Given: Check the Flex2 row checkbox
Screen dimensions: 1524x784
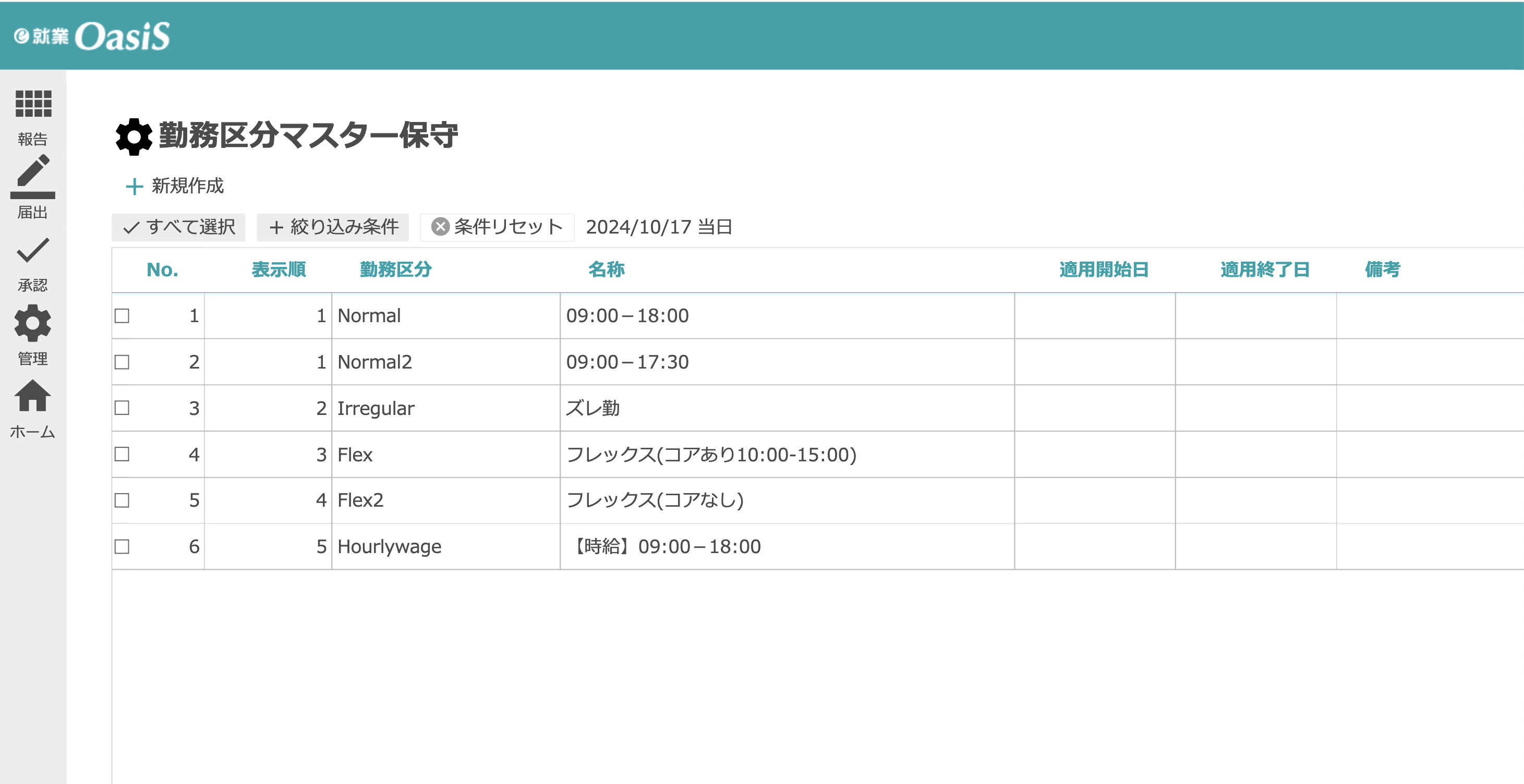Looking at the screenshot, I should [x=122, y=500].
